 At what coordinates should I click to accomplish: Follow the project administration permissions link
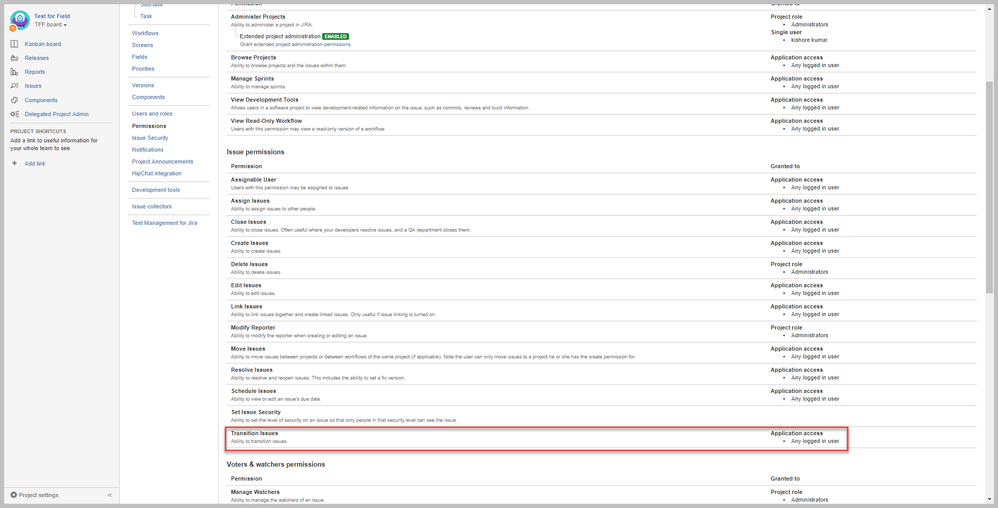(313, 45)
